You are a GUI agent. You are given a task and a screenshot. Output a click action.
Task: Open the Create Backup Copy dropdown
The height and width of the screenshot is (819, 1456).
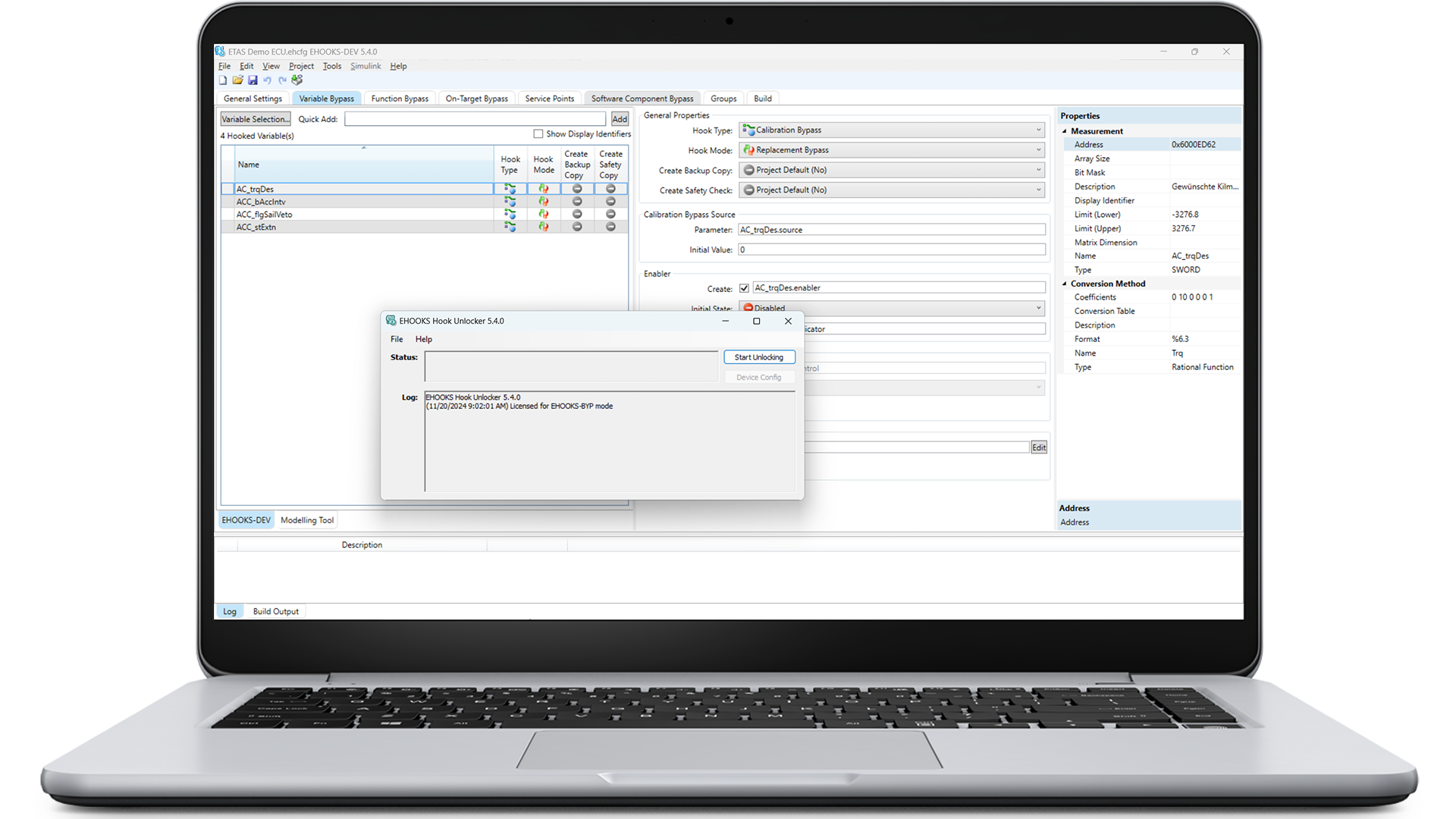tap(892, 170)
